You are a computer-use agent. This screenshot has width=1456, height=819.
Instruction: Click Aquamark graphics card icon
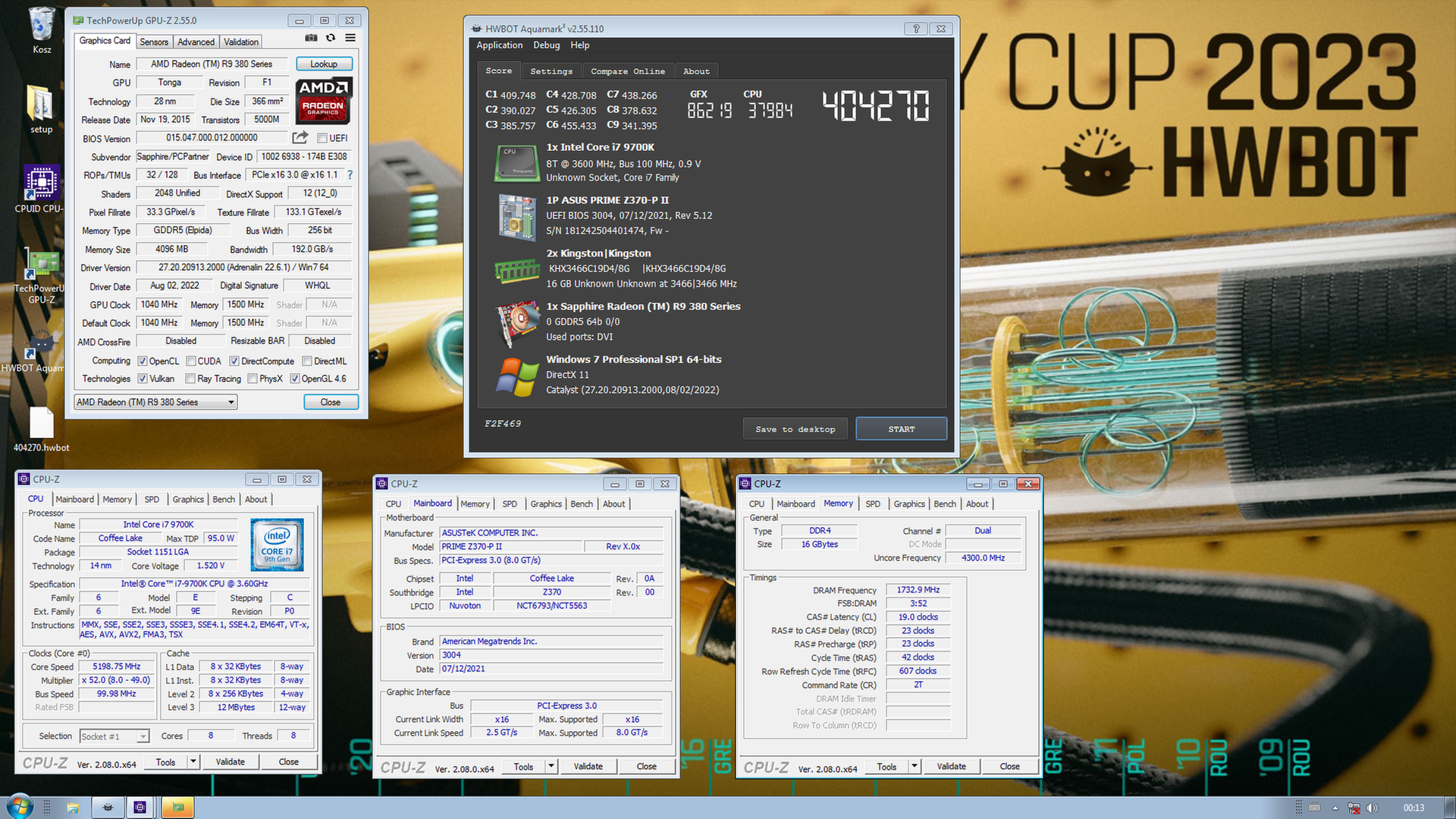pyautogui.click(x=516, y=323)
